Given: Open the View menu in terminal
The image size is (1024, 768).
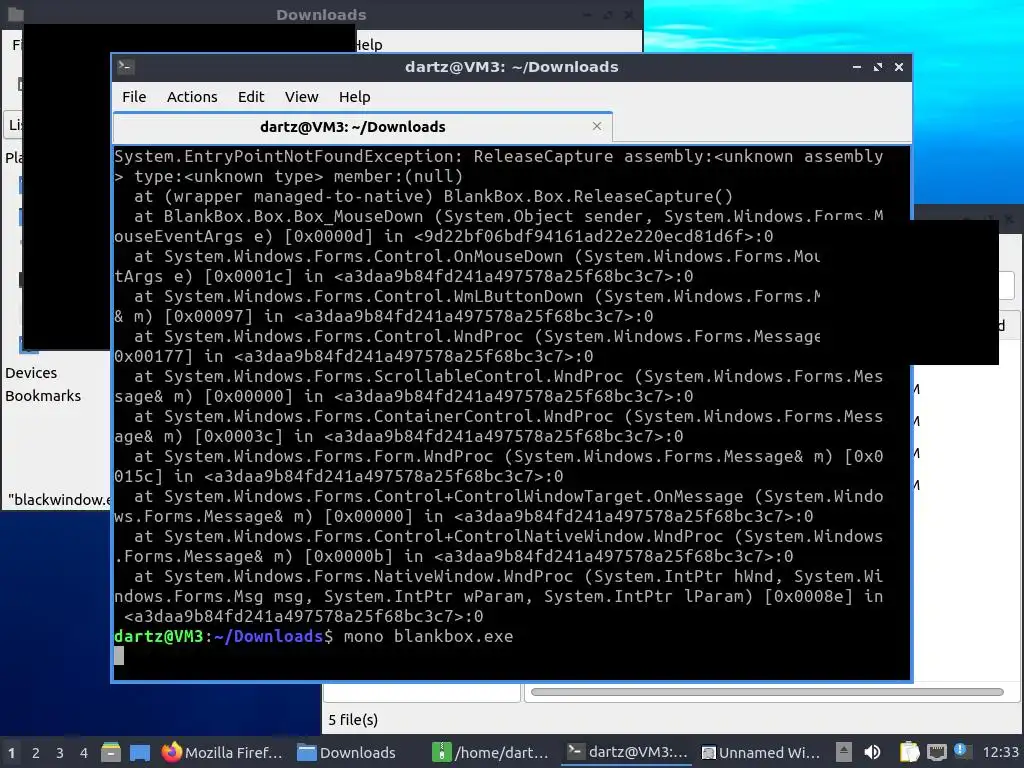Looking at the screenshot, I should (x=301, y=97).
